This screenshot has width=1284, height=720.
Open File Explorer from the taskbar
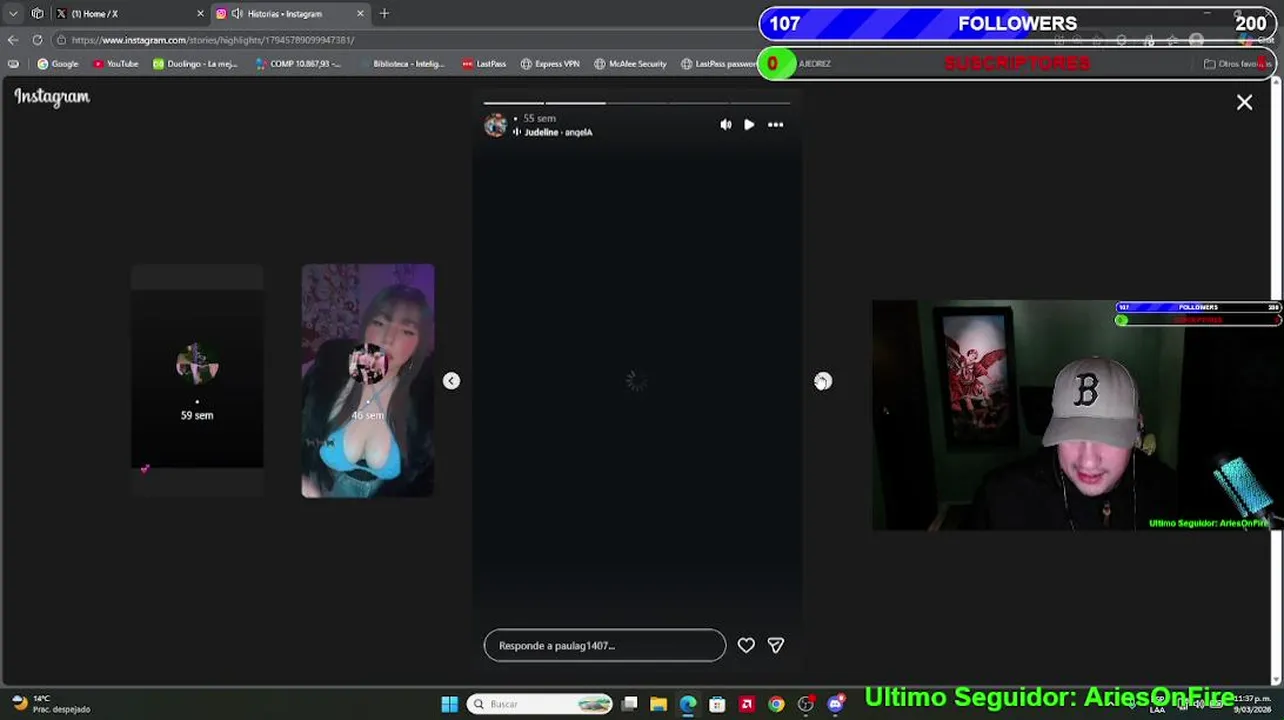pyautogui.click(x=658, y=704)
